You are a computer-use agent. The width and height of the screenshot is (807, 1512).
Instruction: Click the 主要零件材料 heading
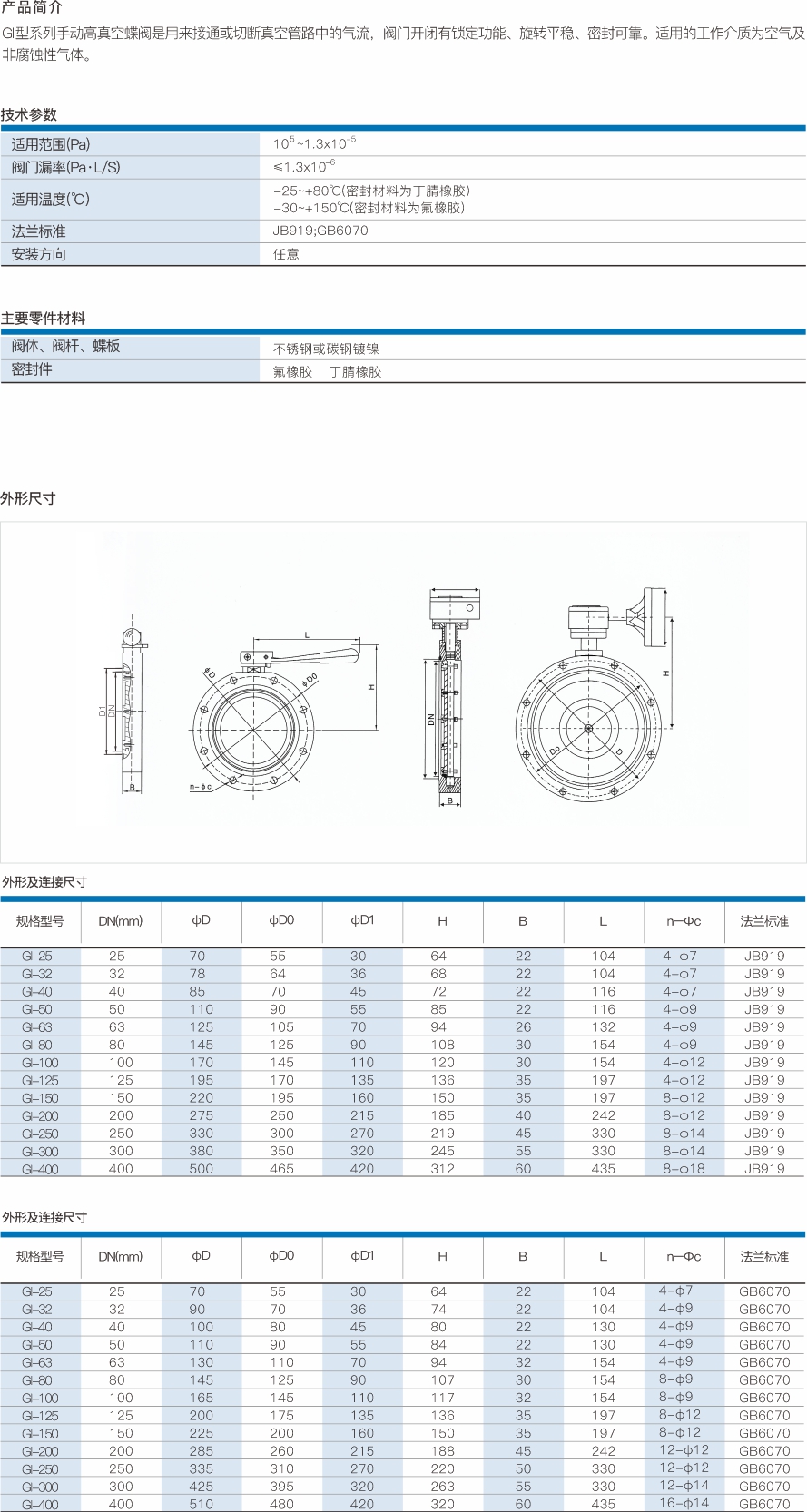tap(43, 319)
